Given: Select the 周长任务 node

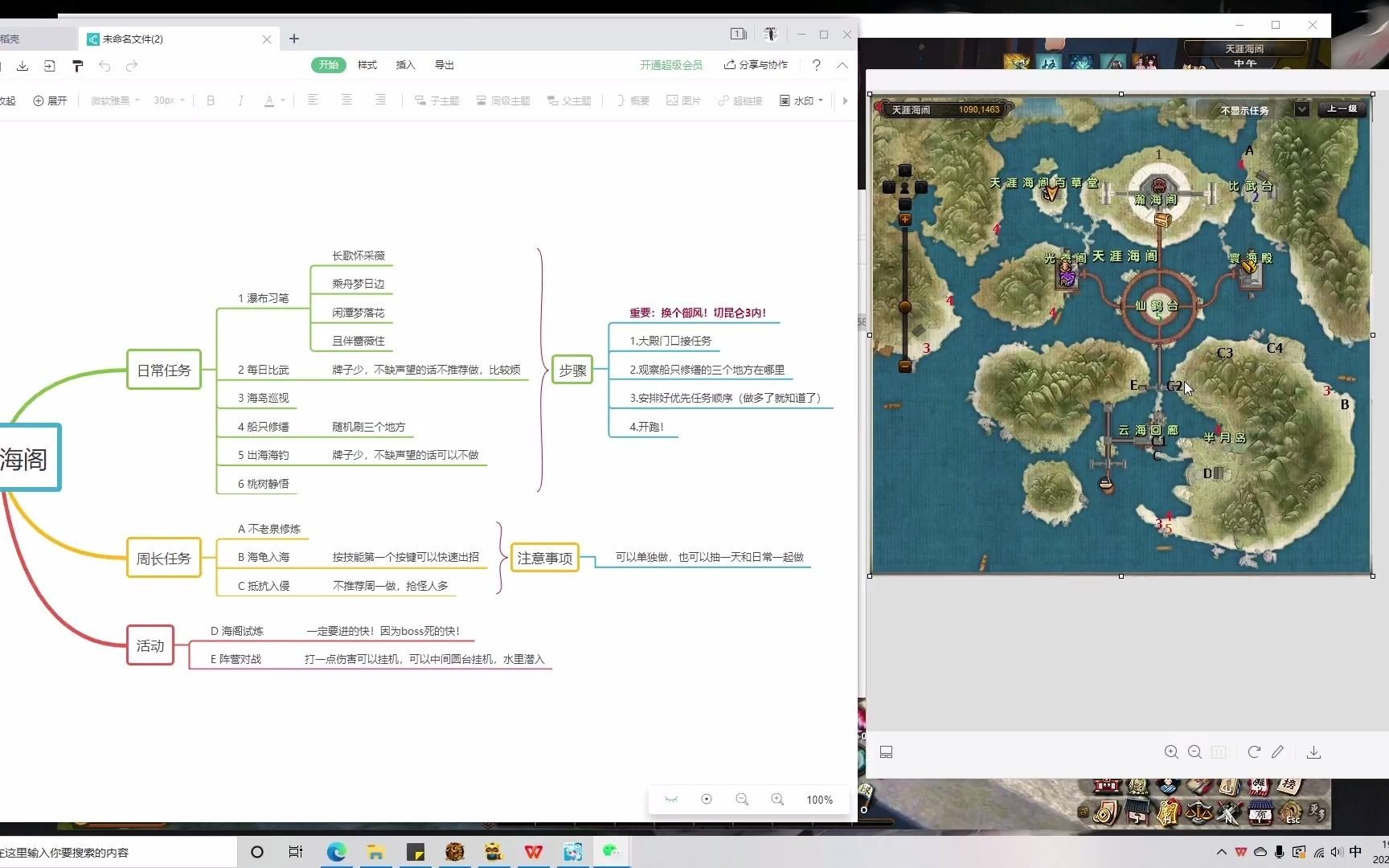Looking at the screenshot, I should (x=163, y=558).
